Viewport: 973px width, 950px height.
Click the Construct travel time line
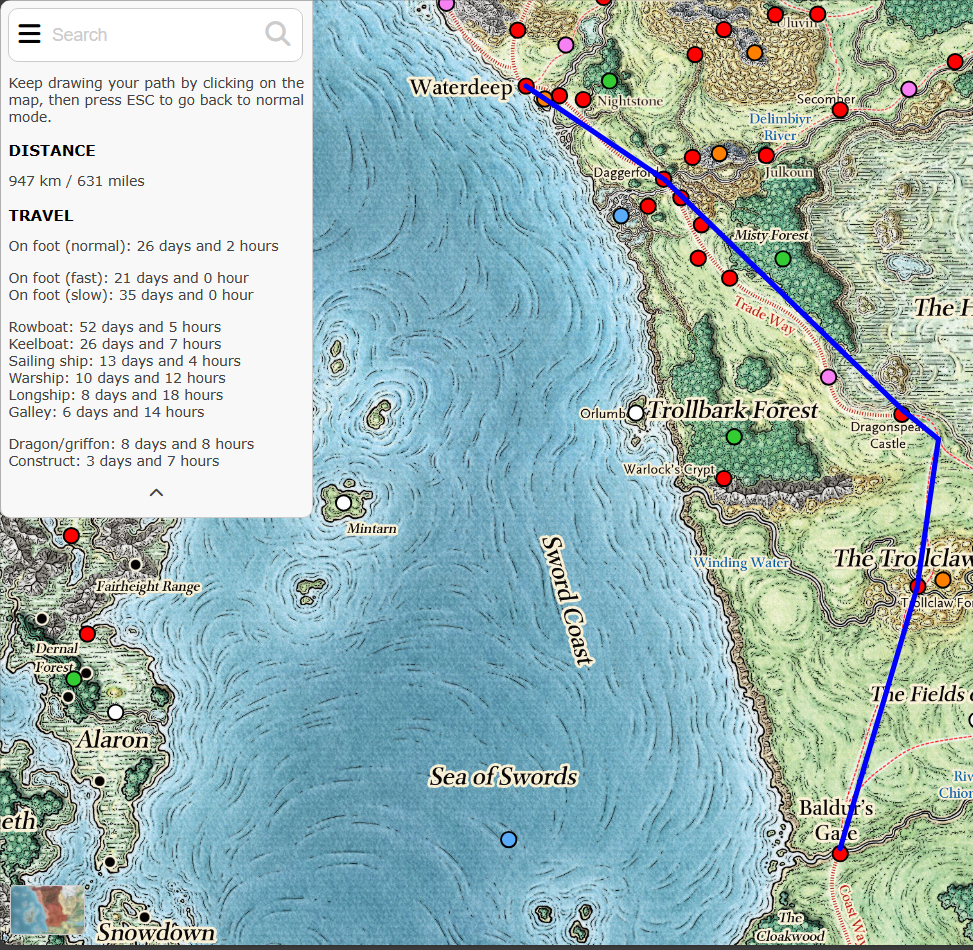tap(114, 461)
